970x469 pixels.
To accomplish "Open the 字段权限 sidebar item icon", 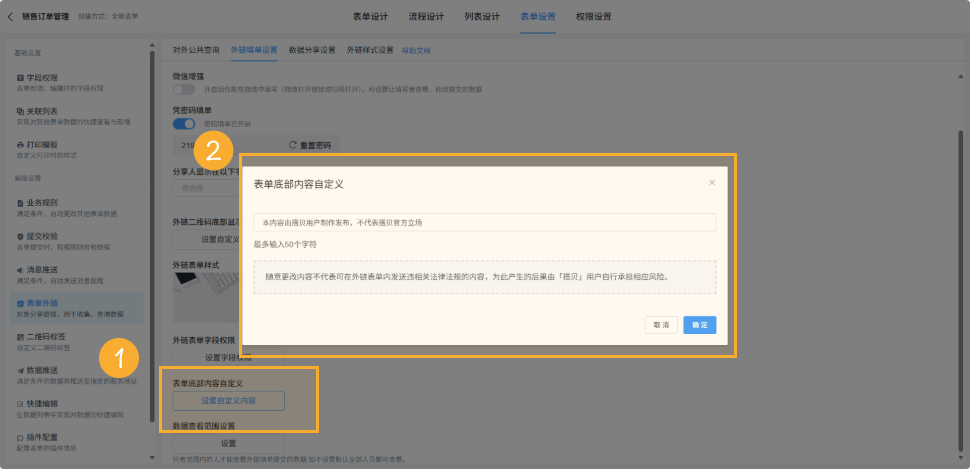I will coord(20,78).
